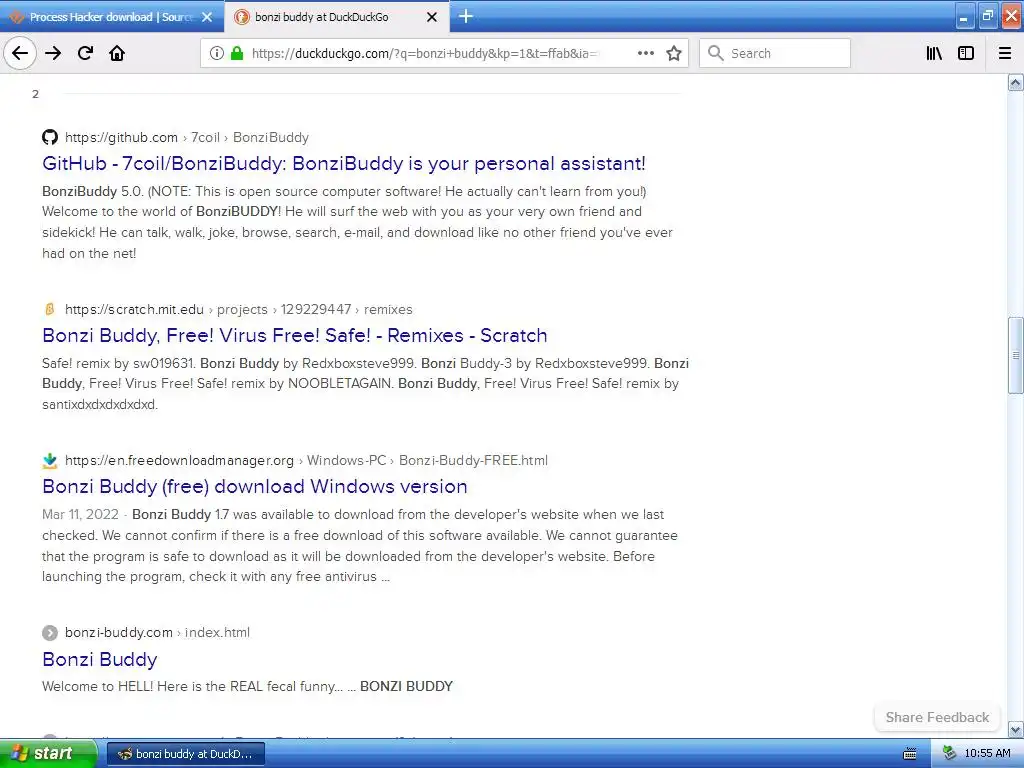
Task: Click the vertical scrollbar thumb
Action: 1016,355
